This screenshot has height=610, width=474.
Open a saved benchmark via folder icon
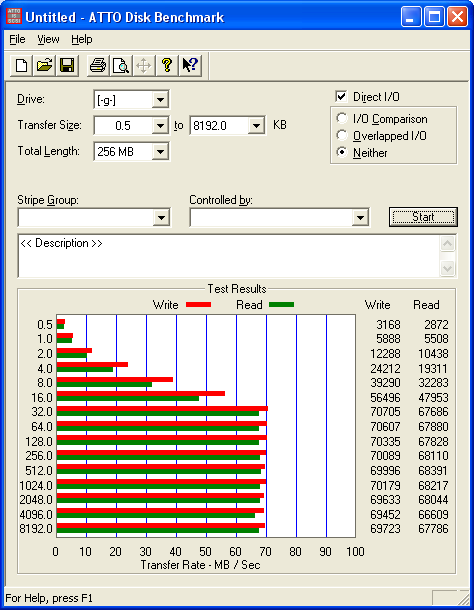(44, 65)
